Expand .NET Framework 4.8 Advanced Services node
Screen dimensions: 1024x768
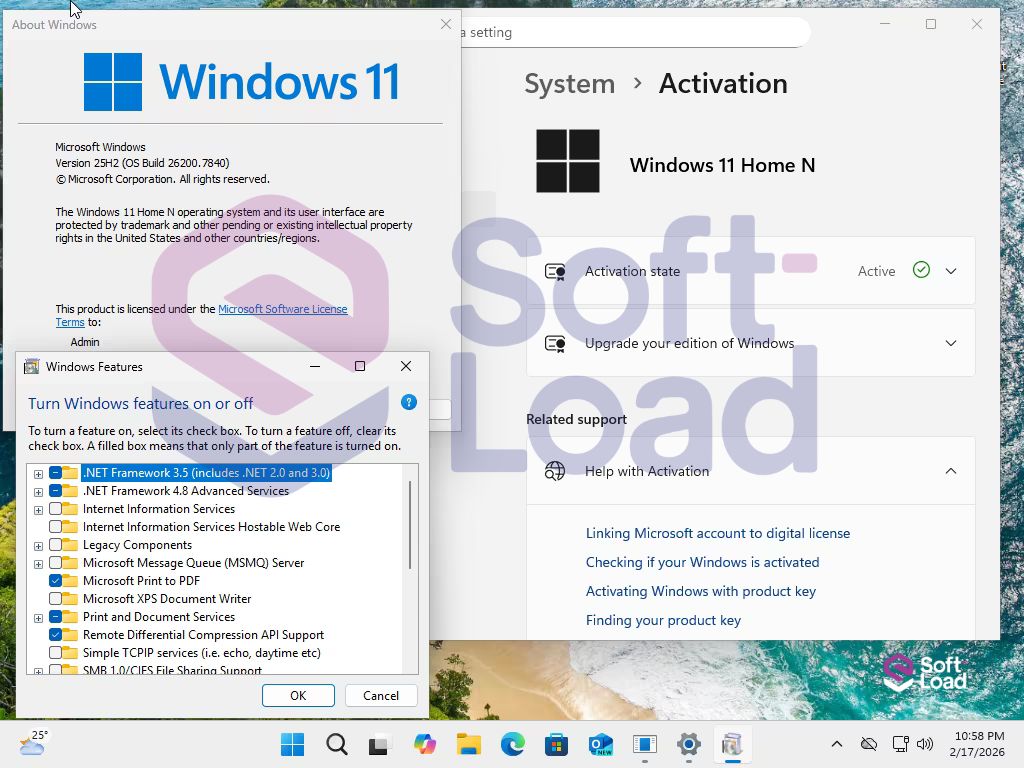(39, 492)
